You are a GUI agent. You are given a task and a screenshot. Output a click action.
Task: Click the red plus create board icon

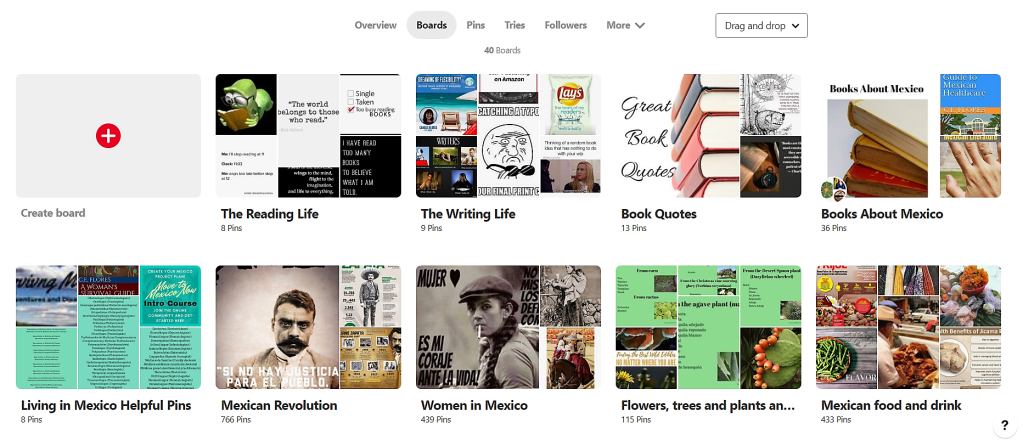[108, 136]
